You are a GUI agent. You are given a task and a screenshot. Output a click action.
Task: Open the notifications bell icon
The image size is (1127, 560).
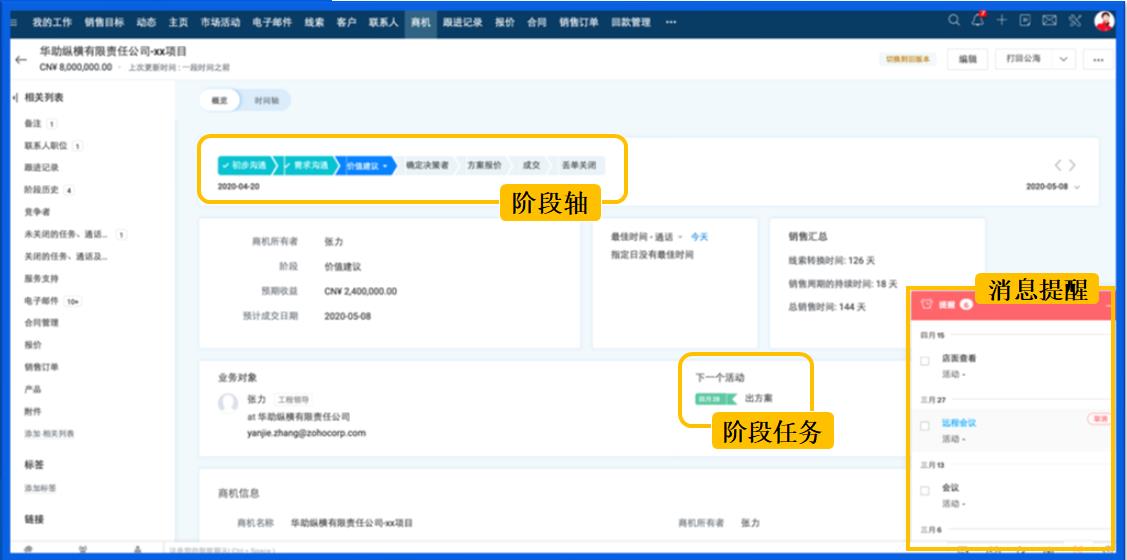point(978,21)
